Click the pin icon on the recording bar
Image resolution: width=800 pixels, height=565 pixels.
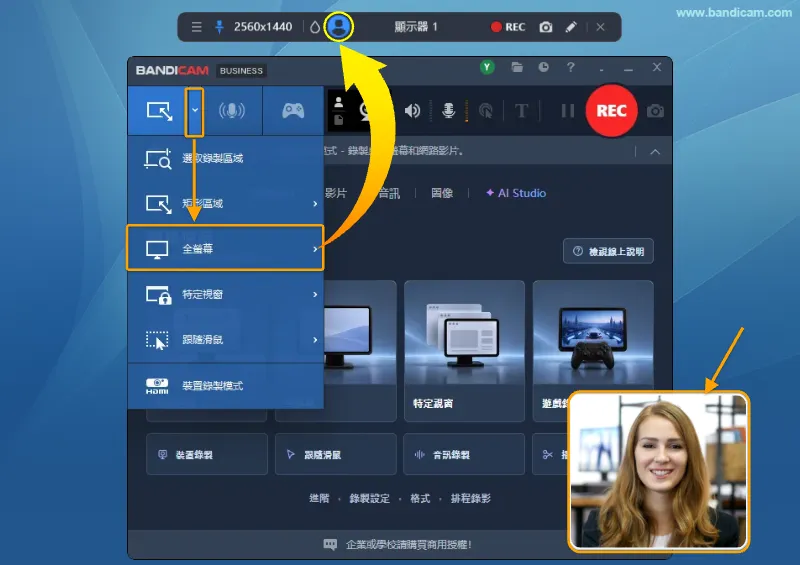coord(219,27)
